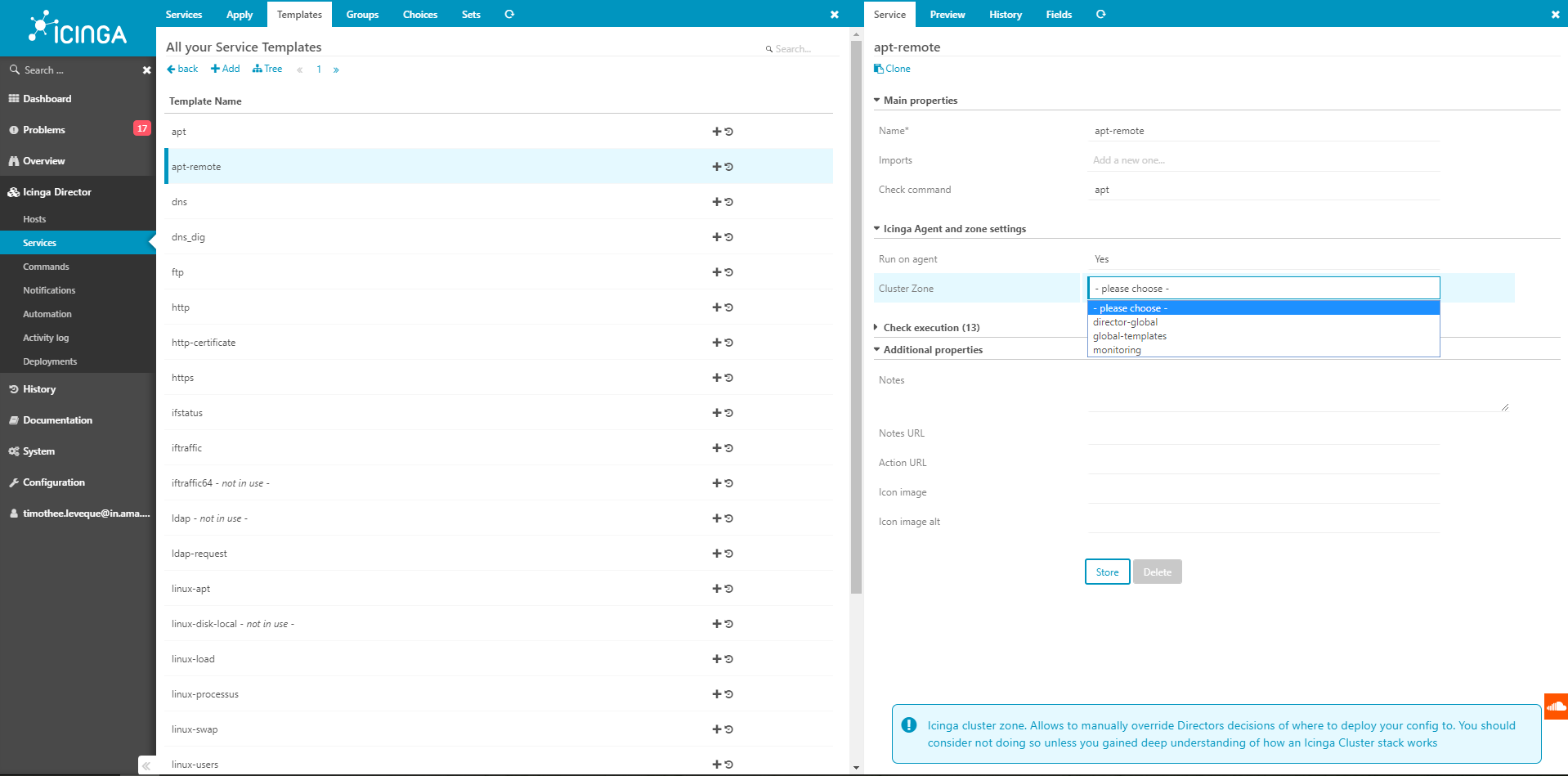1568x776 pixels.
Task: Add a new service template
Action: [x=226, y=69]
